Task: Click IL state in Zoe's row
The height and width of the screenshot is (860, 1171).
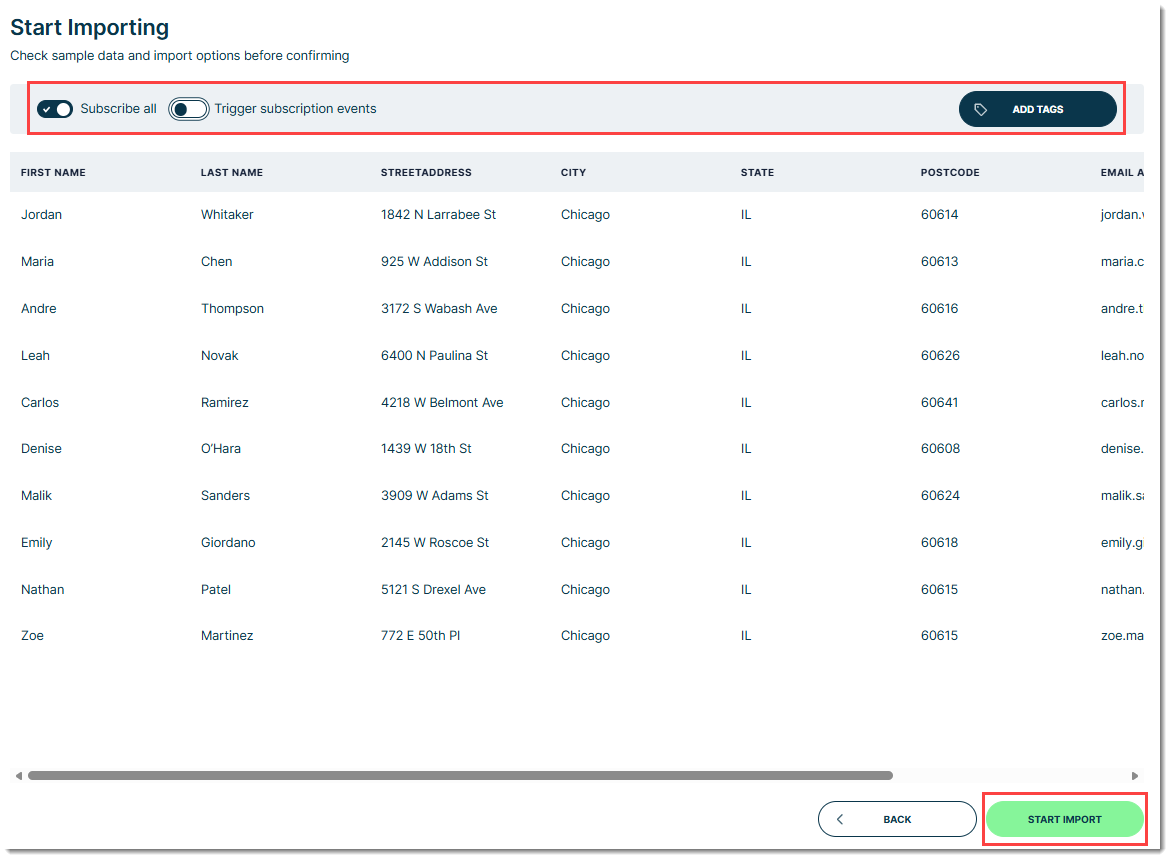Action: point(746,636)
